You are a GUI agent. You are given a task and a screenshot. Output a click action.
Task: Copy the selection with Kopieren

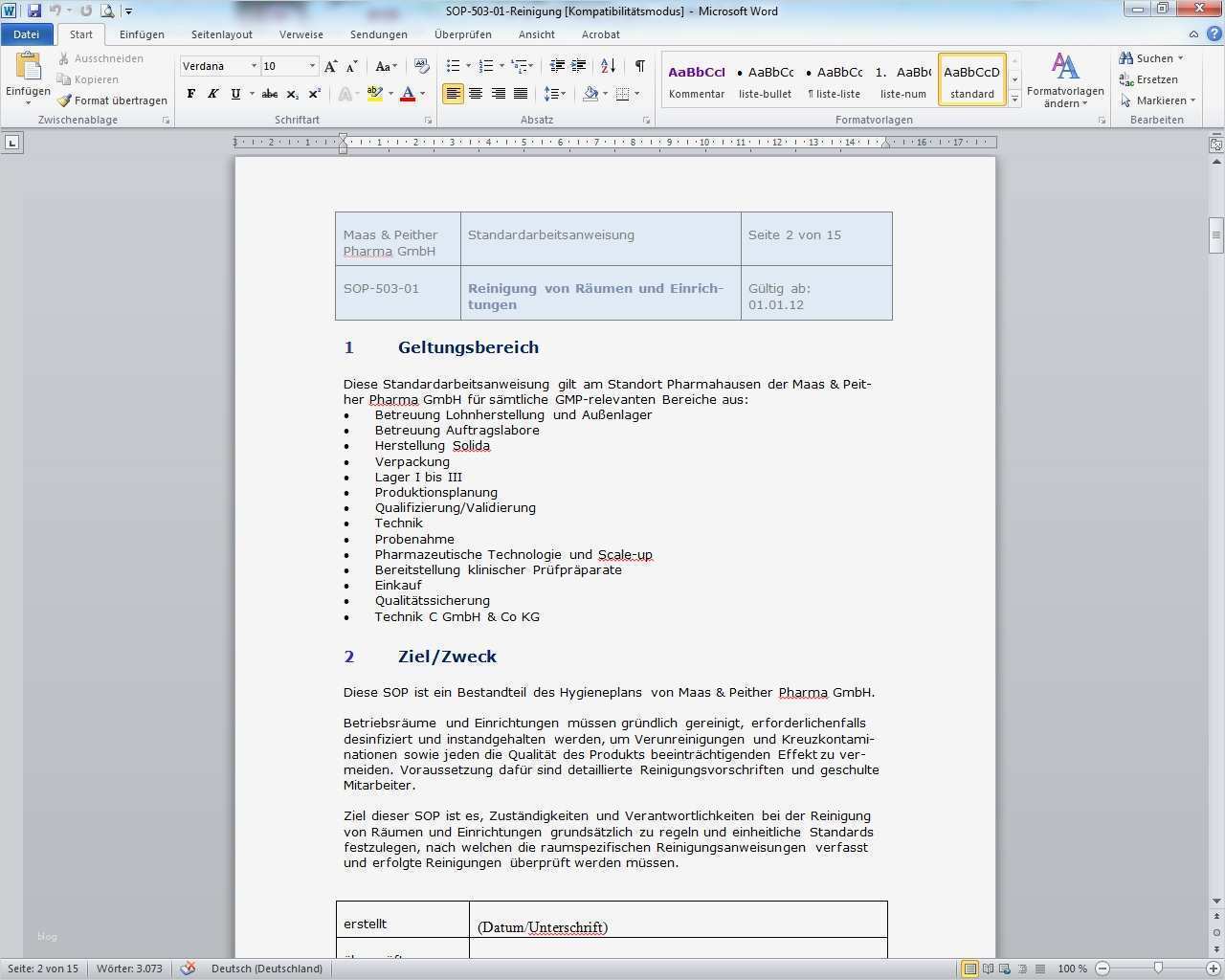(88, 79)
